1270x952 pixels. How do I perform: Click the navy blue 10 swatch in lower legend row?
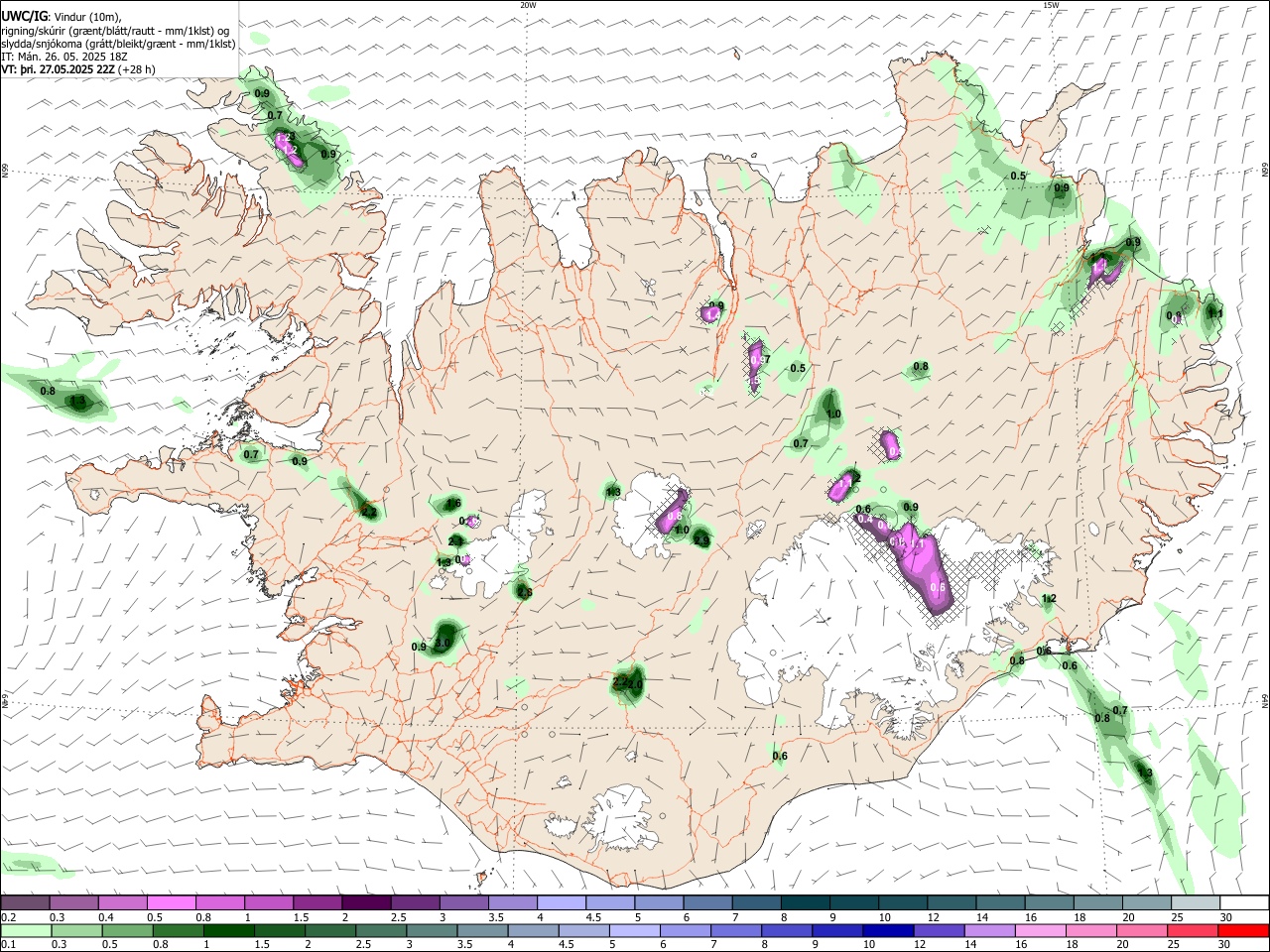(x=886, y=931)
